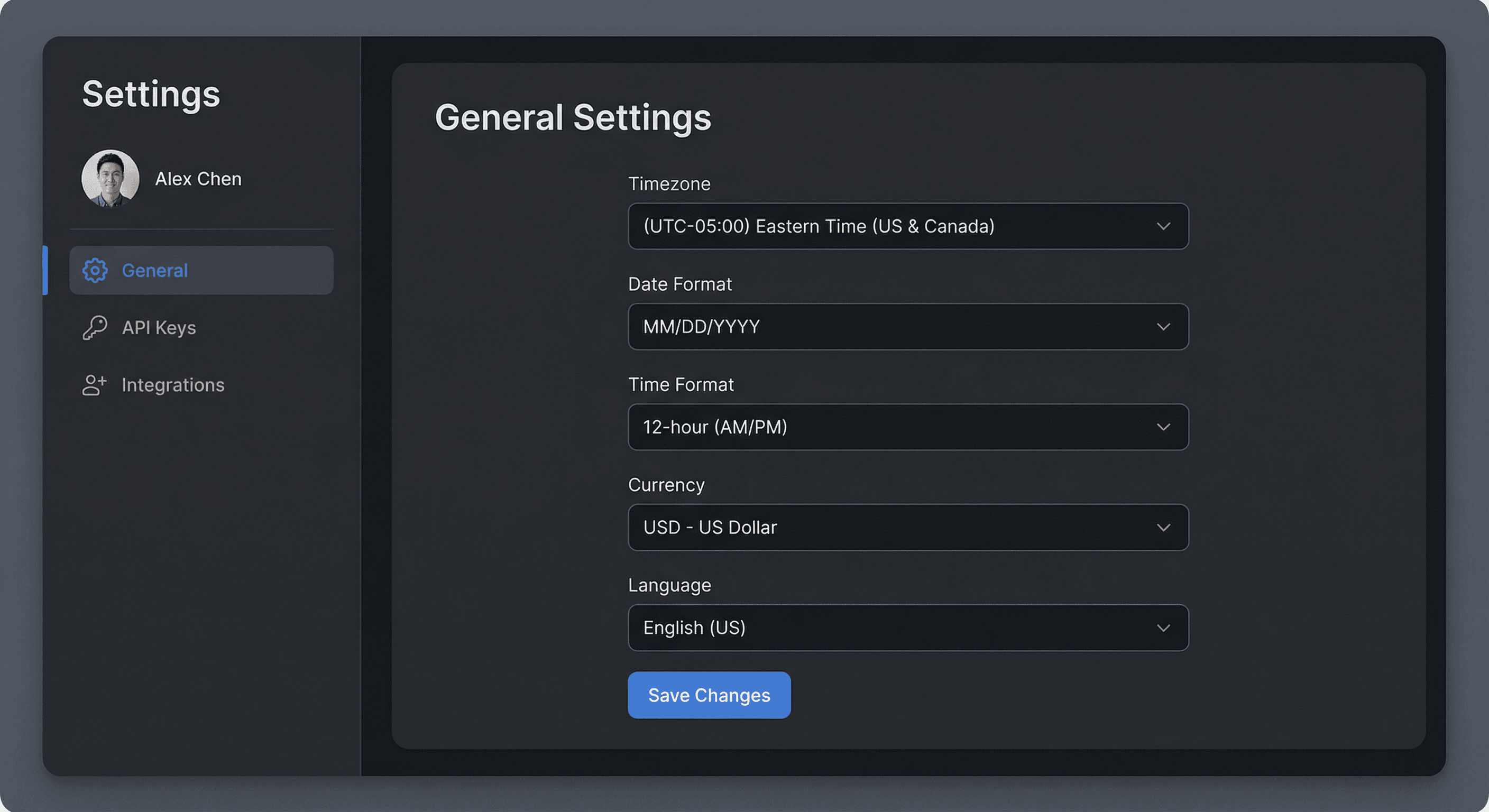Open the Currency selection dropdown
Viewport: 1489px width, 812px height.
click(907, 527)
